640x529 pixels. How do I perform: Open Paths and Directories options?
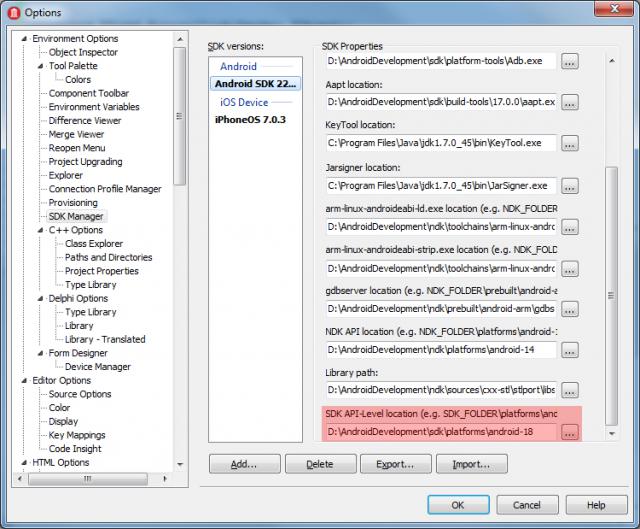[109, 258]
